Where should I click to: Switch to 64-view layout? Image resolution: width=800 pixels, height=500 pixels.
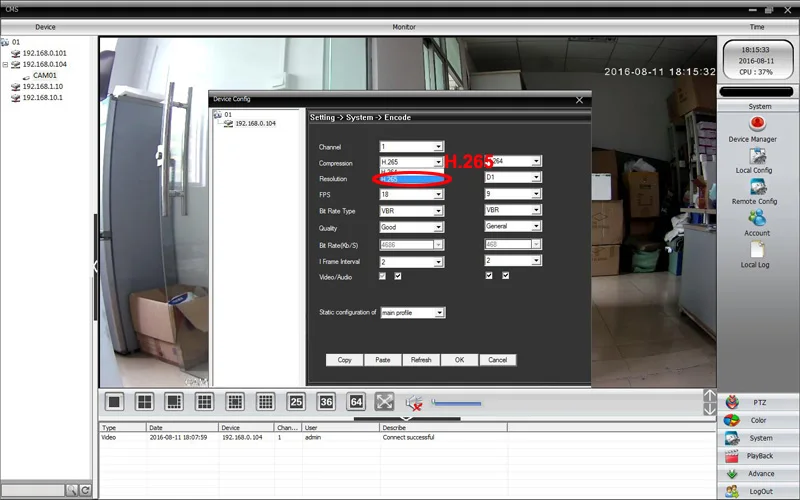tap(356, 402)
